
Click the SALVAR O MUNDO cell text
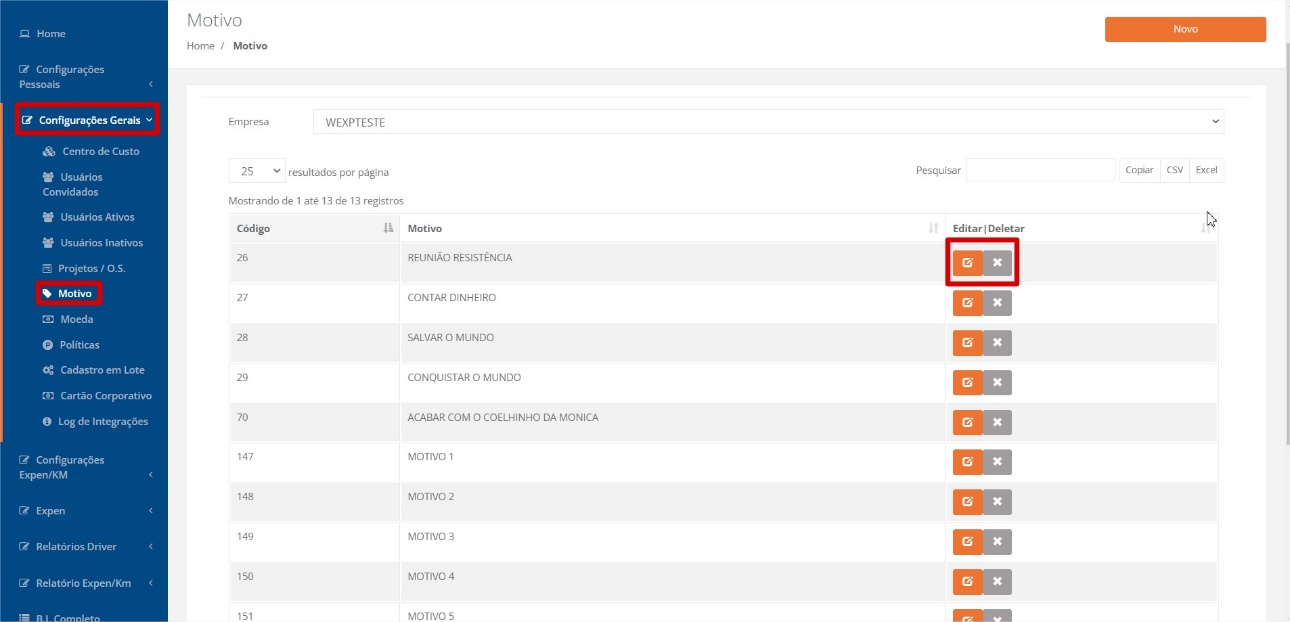coord(451,338)
